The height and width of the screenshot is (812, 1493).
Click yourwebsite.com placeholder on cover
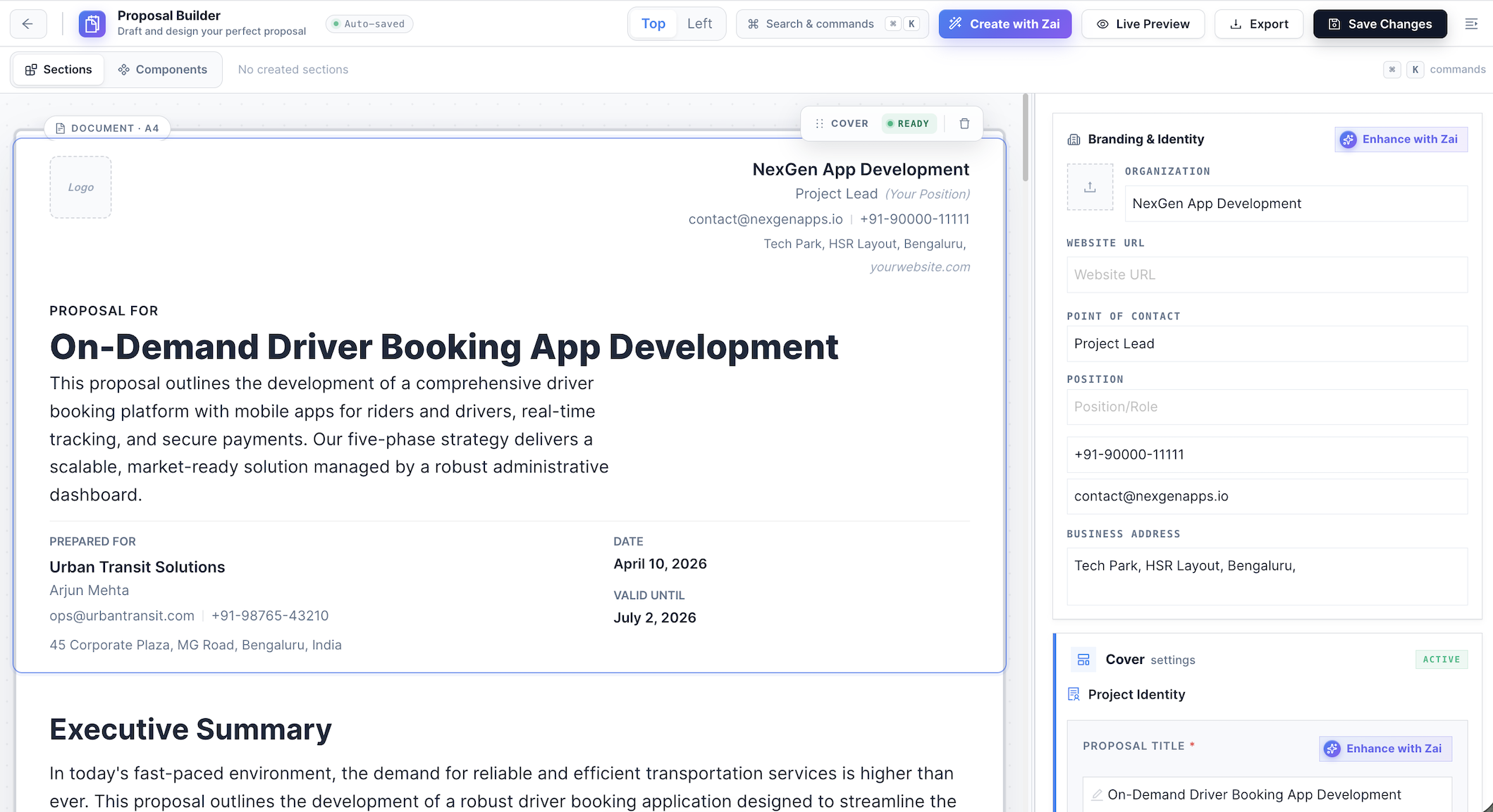(x=919, y=267)
